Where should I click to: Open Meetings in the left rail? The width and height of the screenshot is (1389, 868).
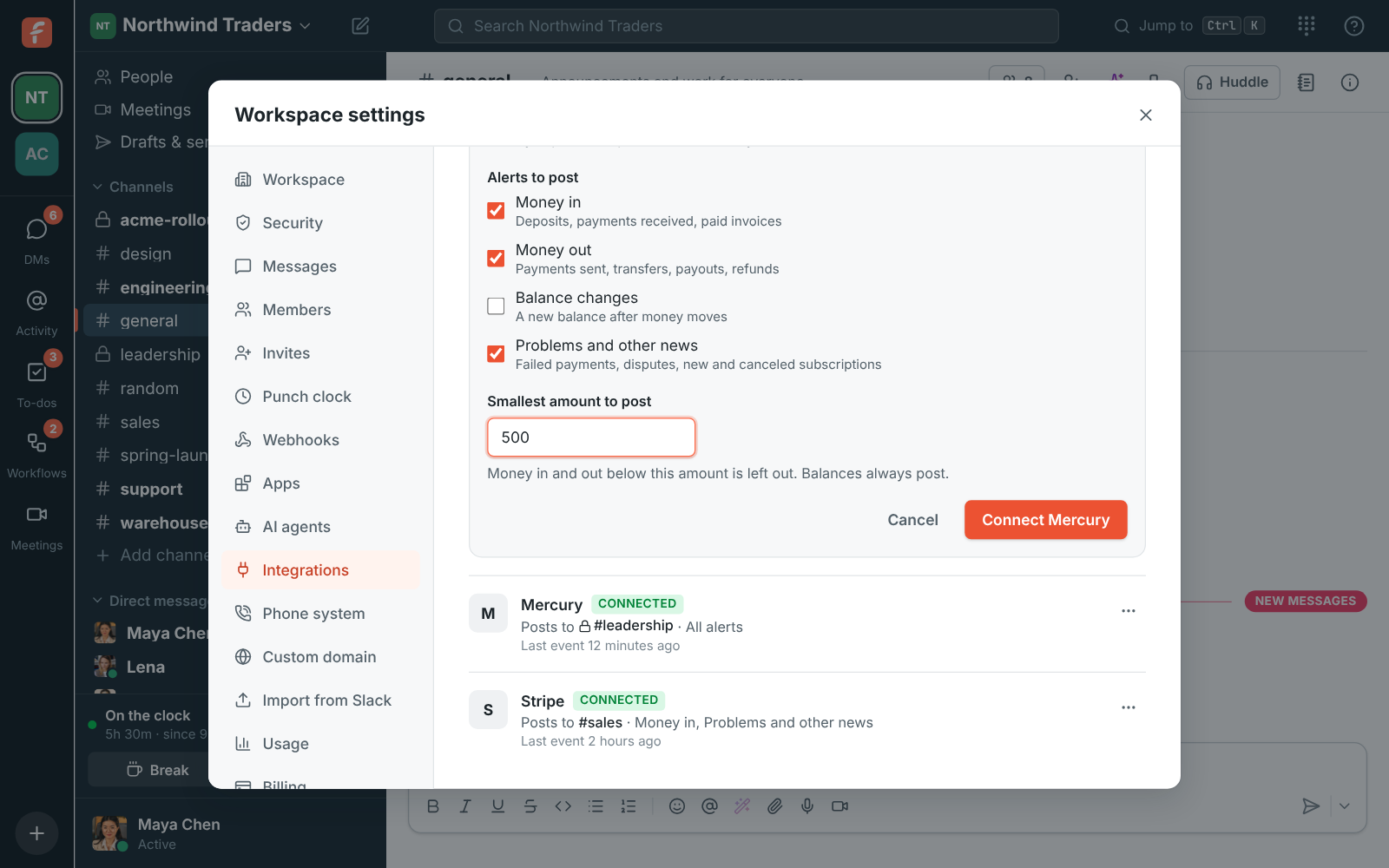coord(36,525)
